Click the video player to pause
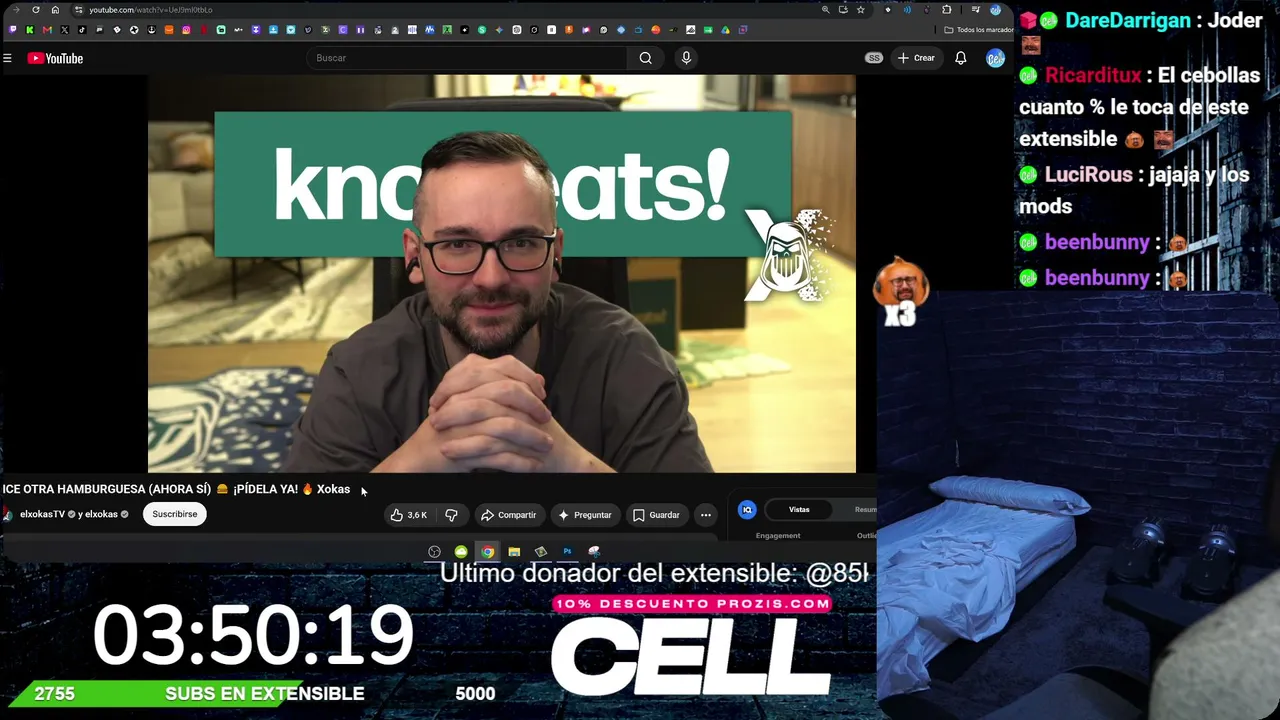The width and height of the screenshot is (1280, 720). [502, 273]
